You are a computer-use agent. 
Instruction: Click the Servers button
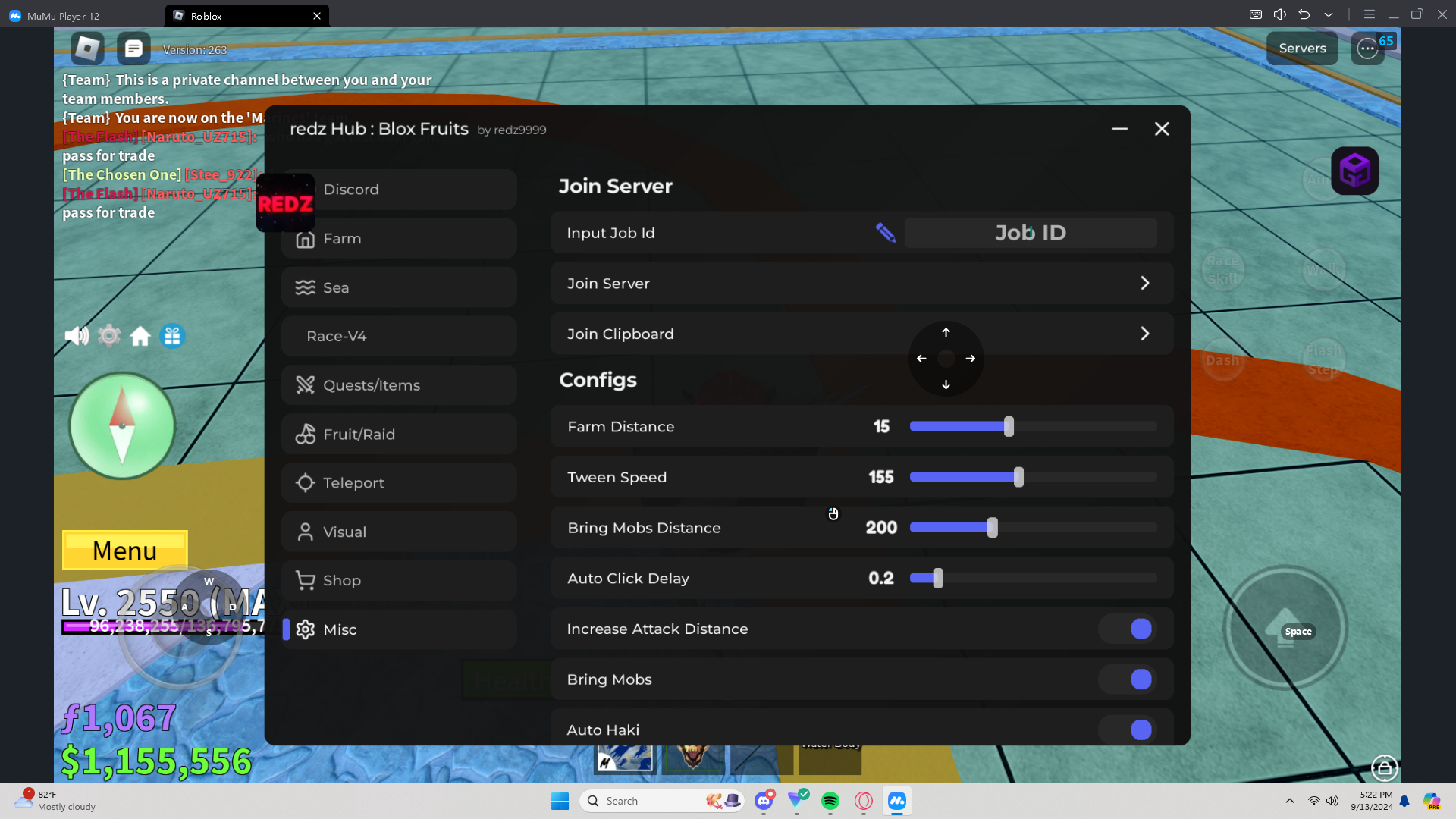pyautogui.click(x=1302, y=49)
